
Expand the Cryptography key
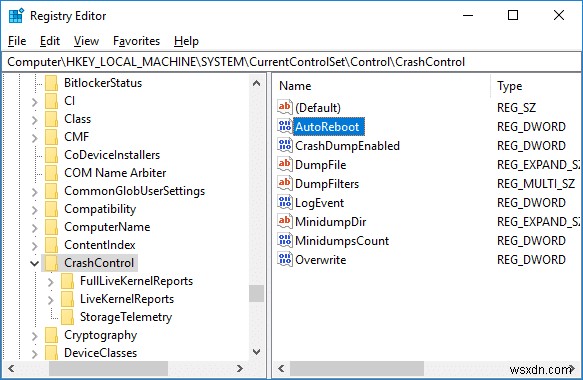(35, 336)
